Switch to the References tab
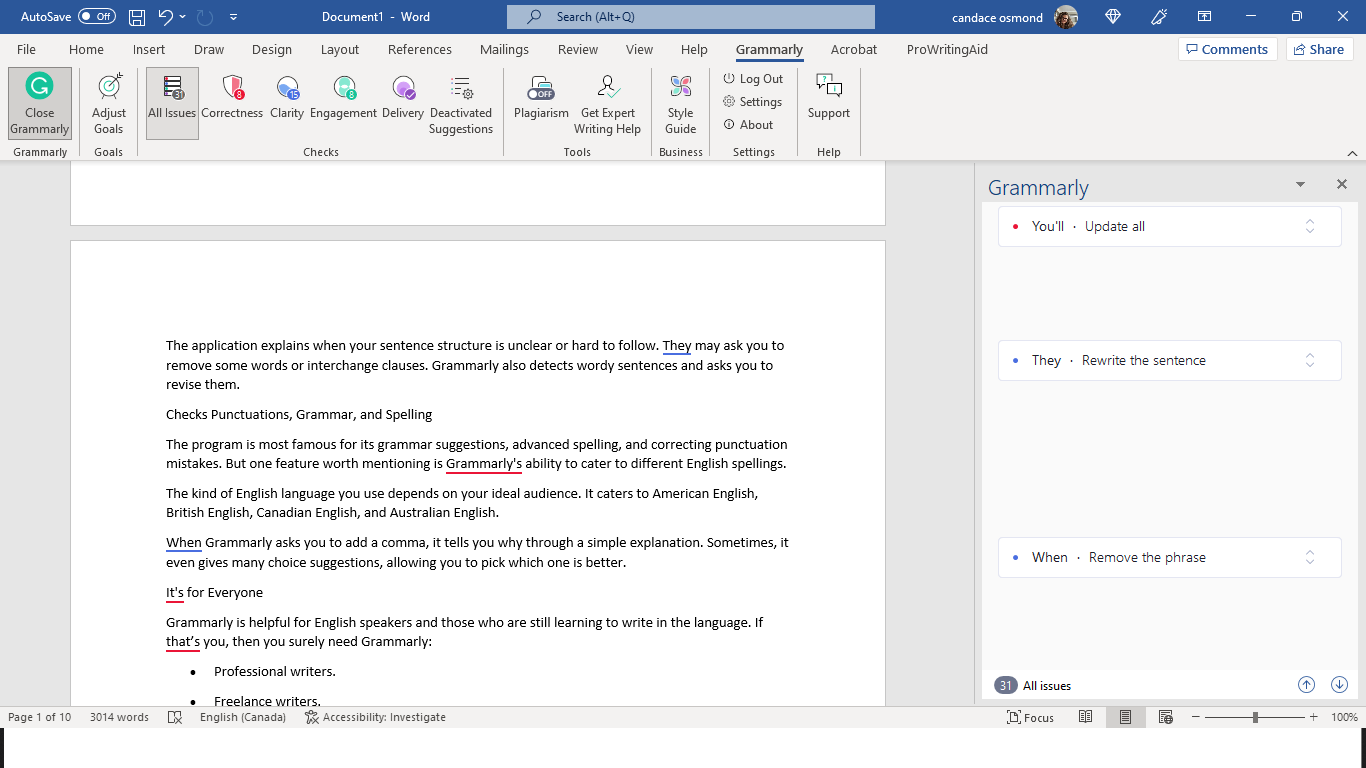This screenshot has height=768, width=1366. tap(419, 50)
